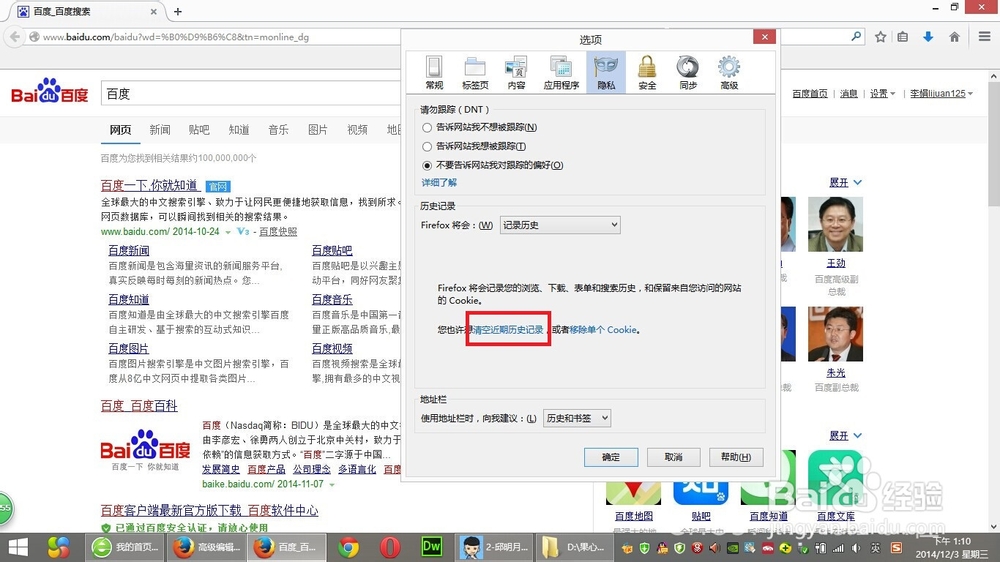The image size is (1000, 562).
Task: Open the 记录历史 history dropdown
Action: click(560, 225)
